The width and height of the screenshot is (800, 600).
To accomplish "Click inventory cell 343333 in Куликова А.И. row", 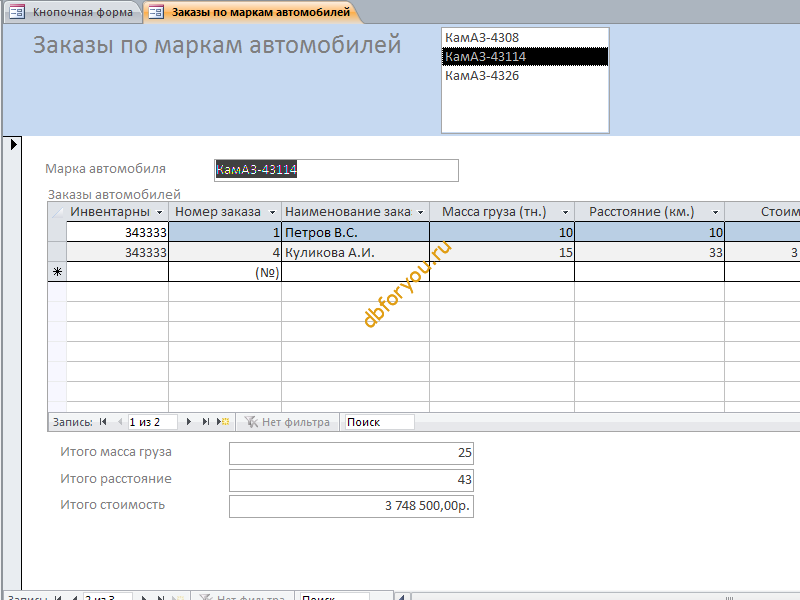I will (117, 252).
